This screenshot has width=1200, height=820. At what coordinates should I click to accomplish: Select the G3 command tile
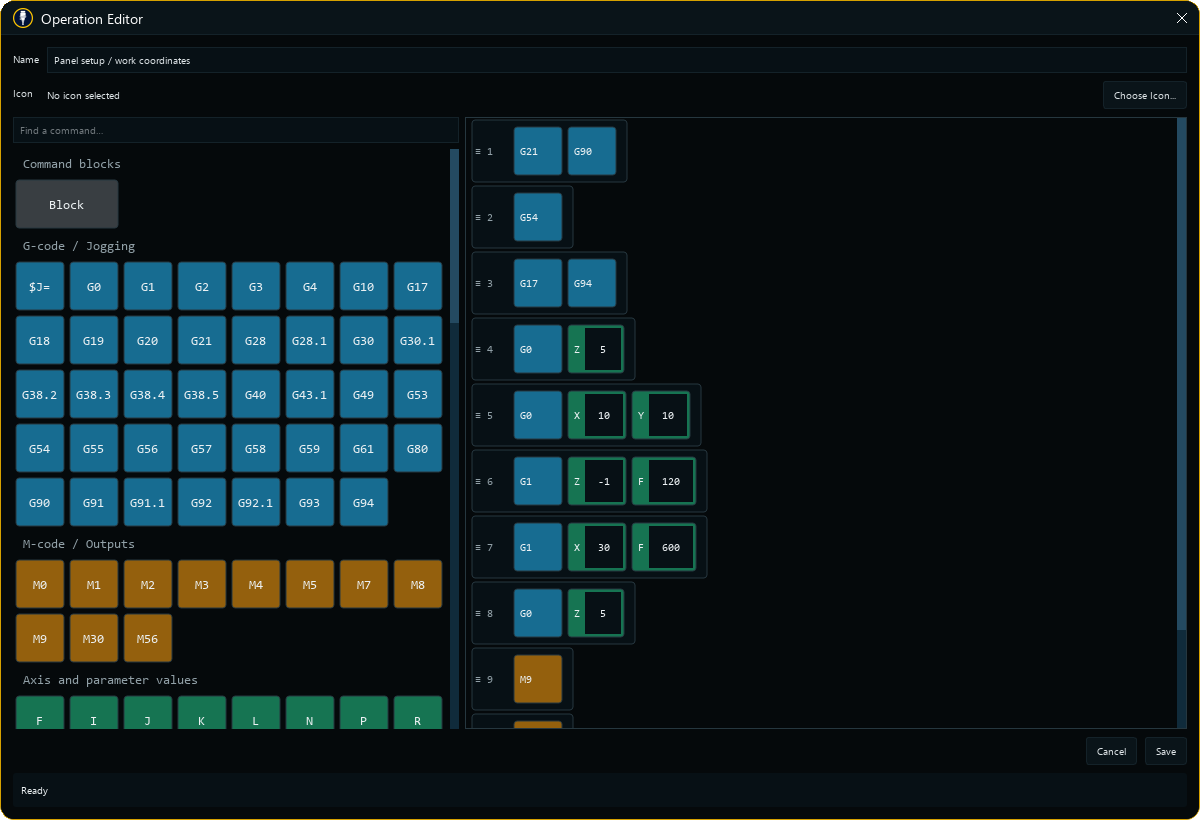tap(256, 287)
